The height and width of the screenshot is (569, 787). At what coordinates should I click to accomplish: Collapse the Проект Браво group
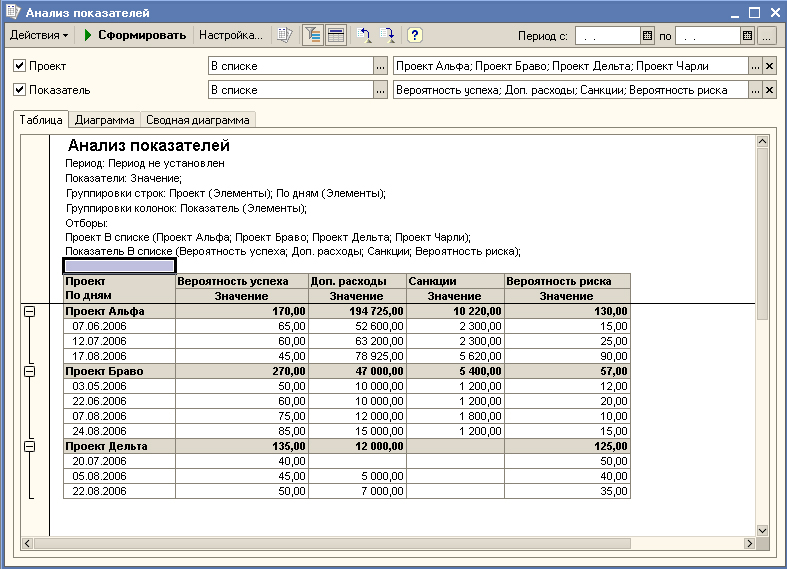(29, 371)
